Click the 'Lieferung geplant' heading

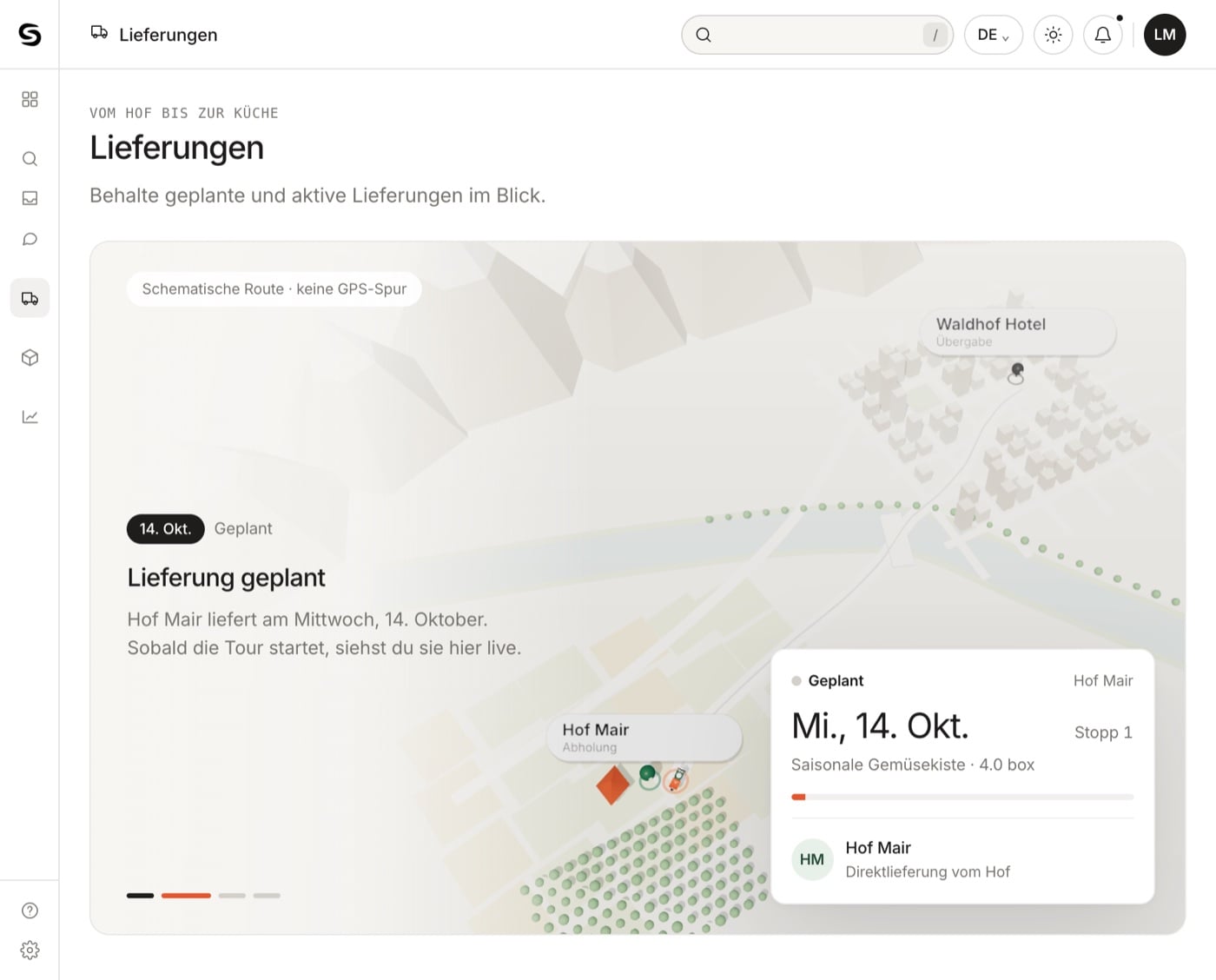(x=226, y=578)
